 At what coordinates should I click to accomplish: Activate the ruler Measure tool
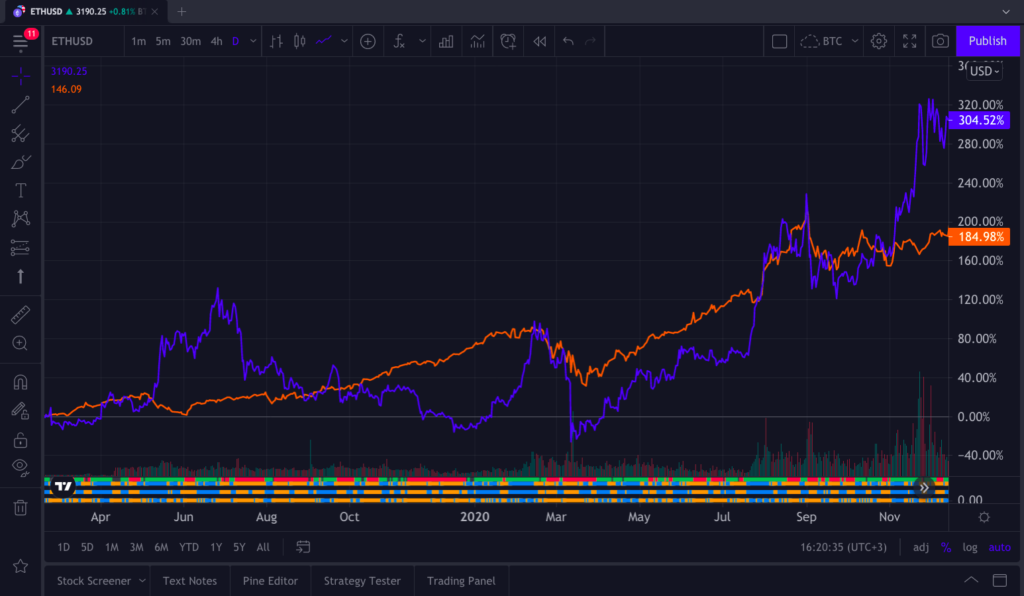click(x=20, y=315)
